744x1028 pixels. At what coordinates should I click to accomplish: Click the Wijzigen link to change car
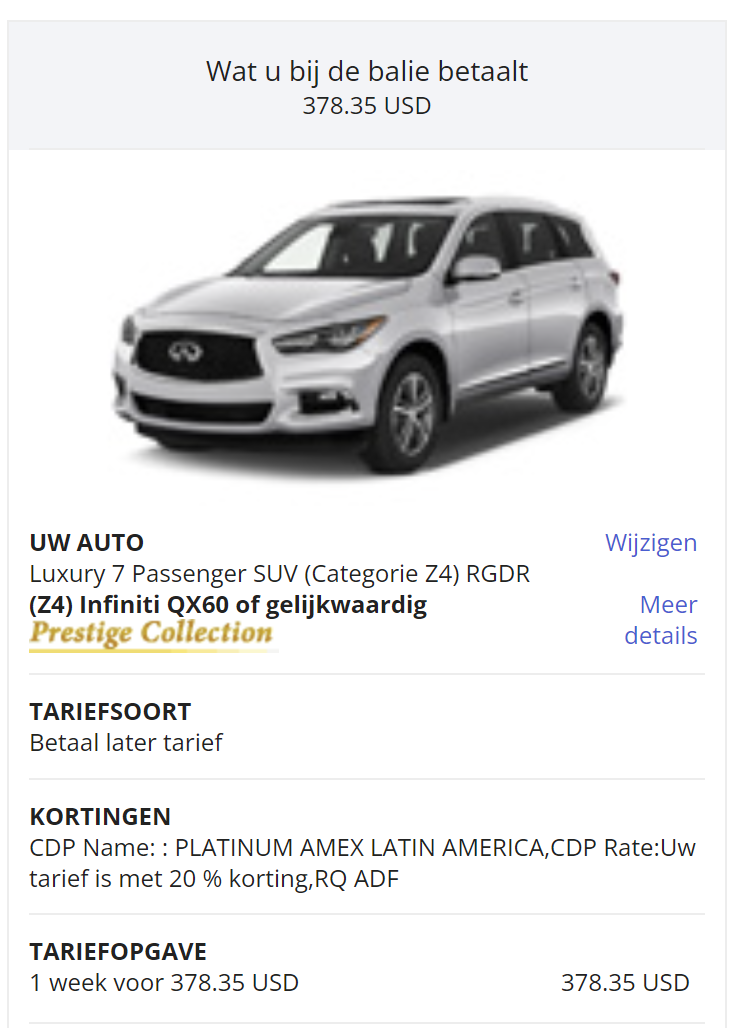650,543
